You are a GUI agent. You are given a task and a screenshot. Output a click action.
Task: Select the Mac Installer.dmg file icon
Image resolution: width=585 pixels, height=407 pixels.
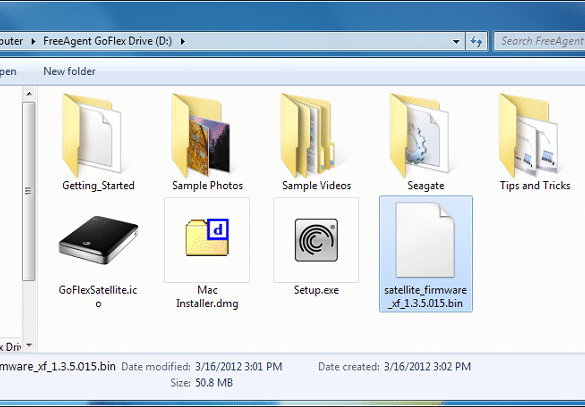tap(207, 238)
